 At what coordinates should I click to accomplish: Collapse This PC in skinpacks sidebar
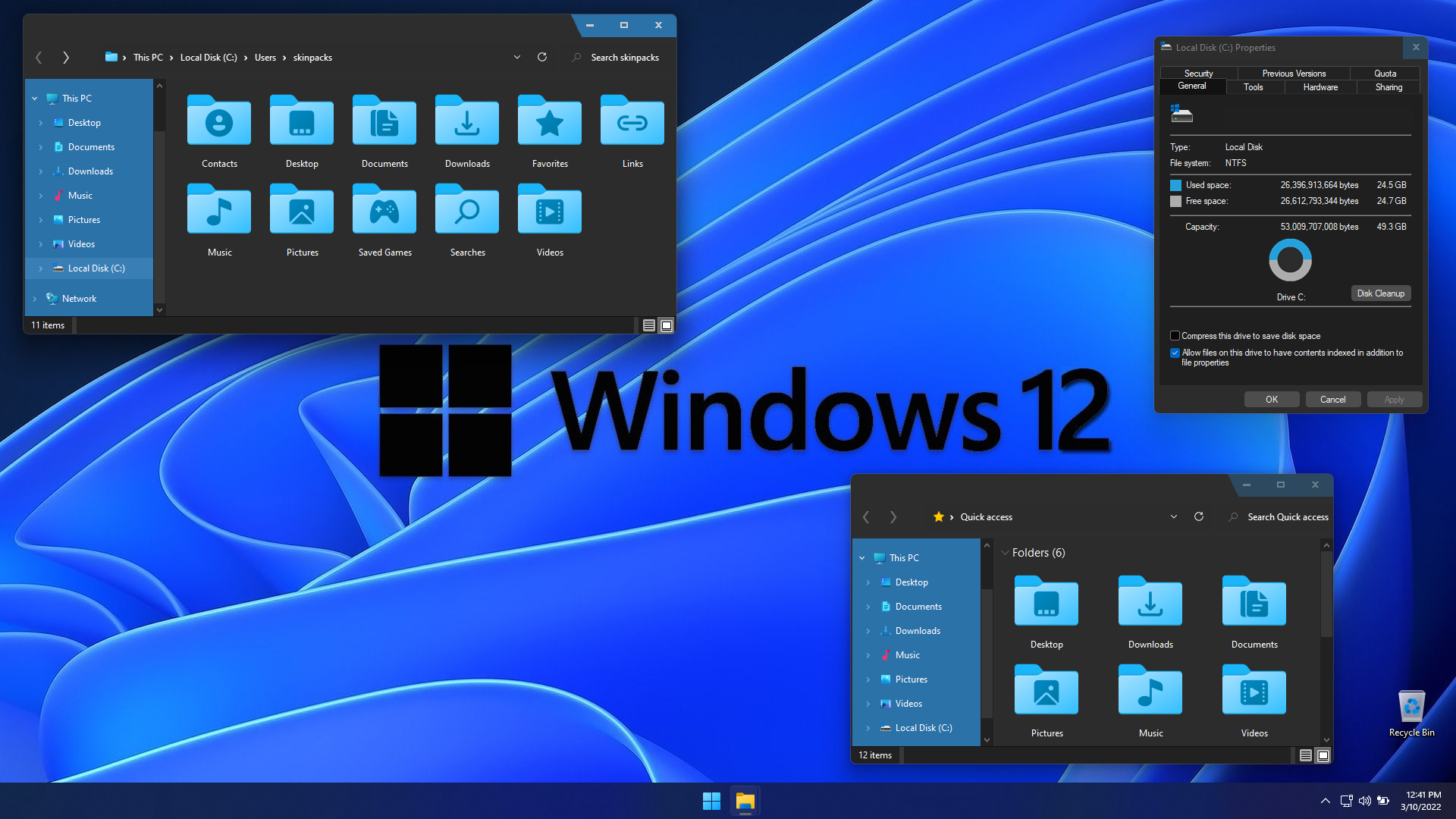point(35,99)
